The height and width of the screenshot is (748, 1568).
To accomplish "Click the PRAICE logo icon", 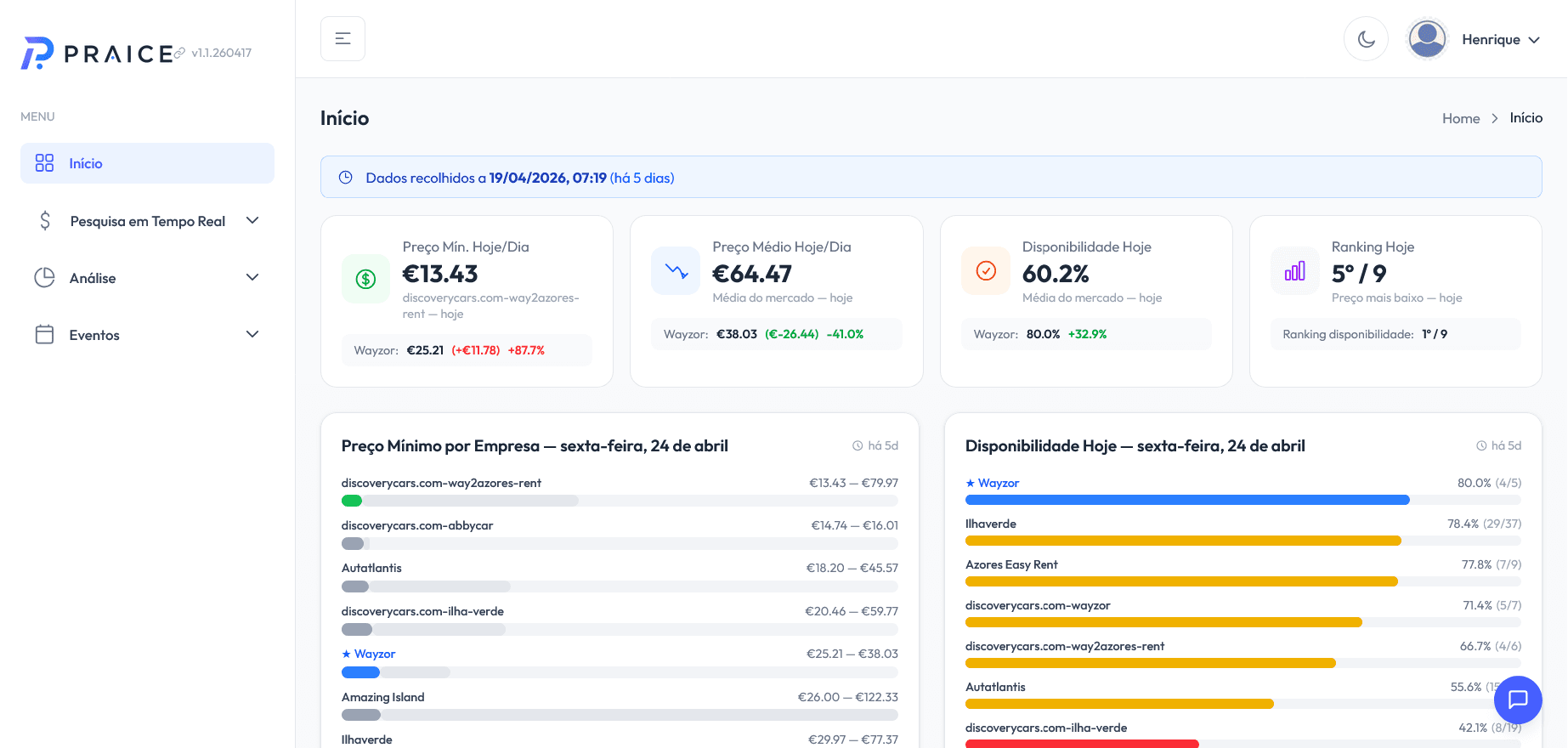I will pos(37,53).
